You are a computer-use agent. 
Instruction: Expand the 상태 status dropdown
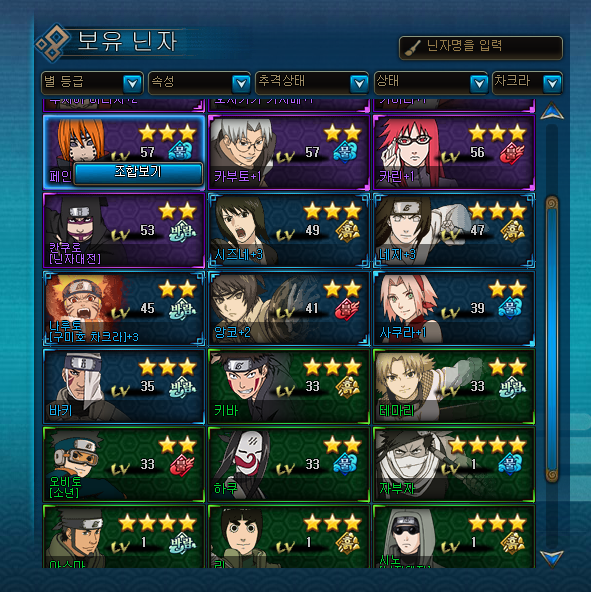pos(431,83)
